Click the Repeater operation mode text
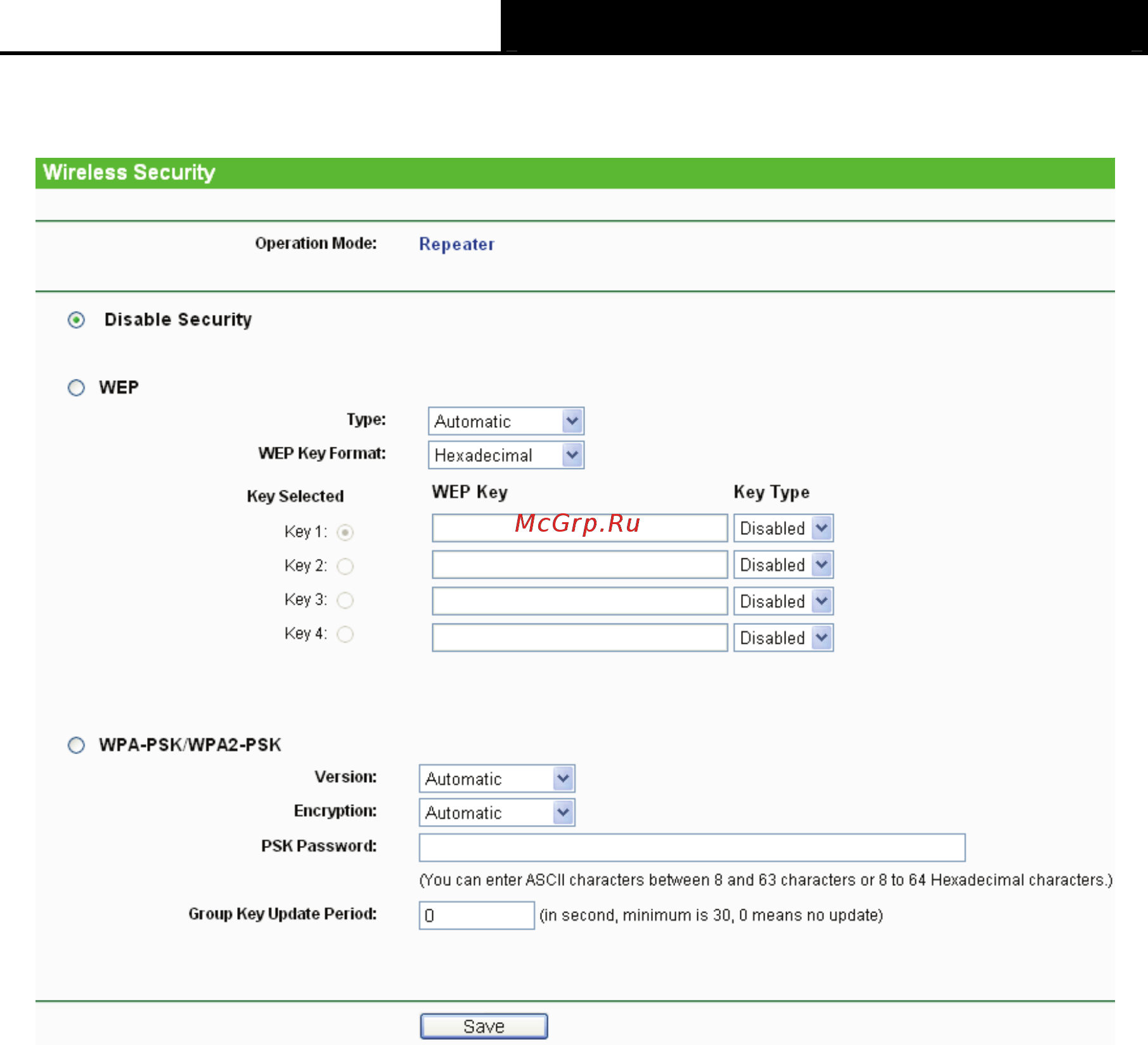The image size is (1148, 1045). 456,245
